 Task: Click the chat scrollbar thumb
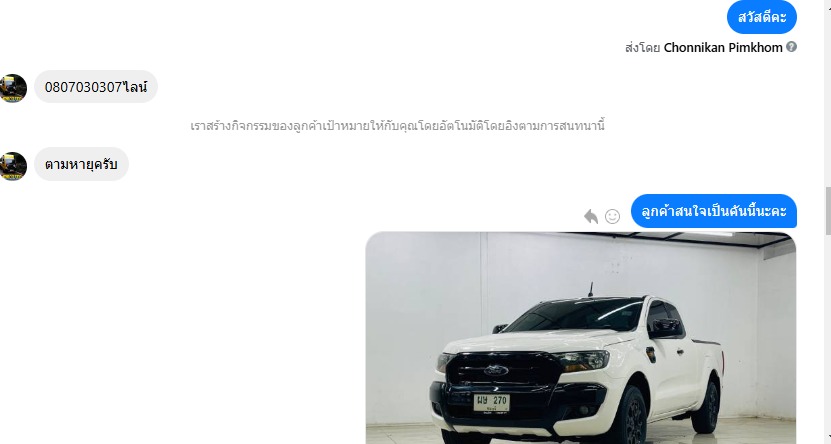coord(828,211)
